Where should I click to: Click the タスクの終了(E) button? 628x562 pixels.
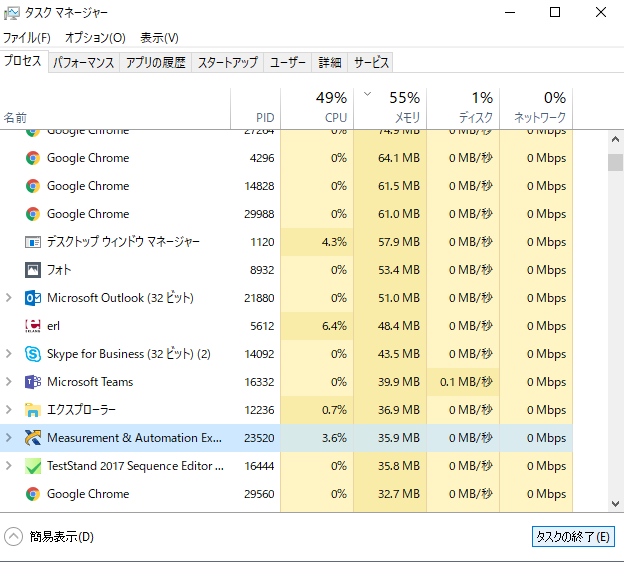[x=573, y=536]
